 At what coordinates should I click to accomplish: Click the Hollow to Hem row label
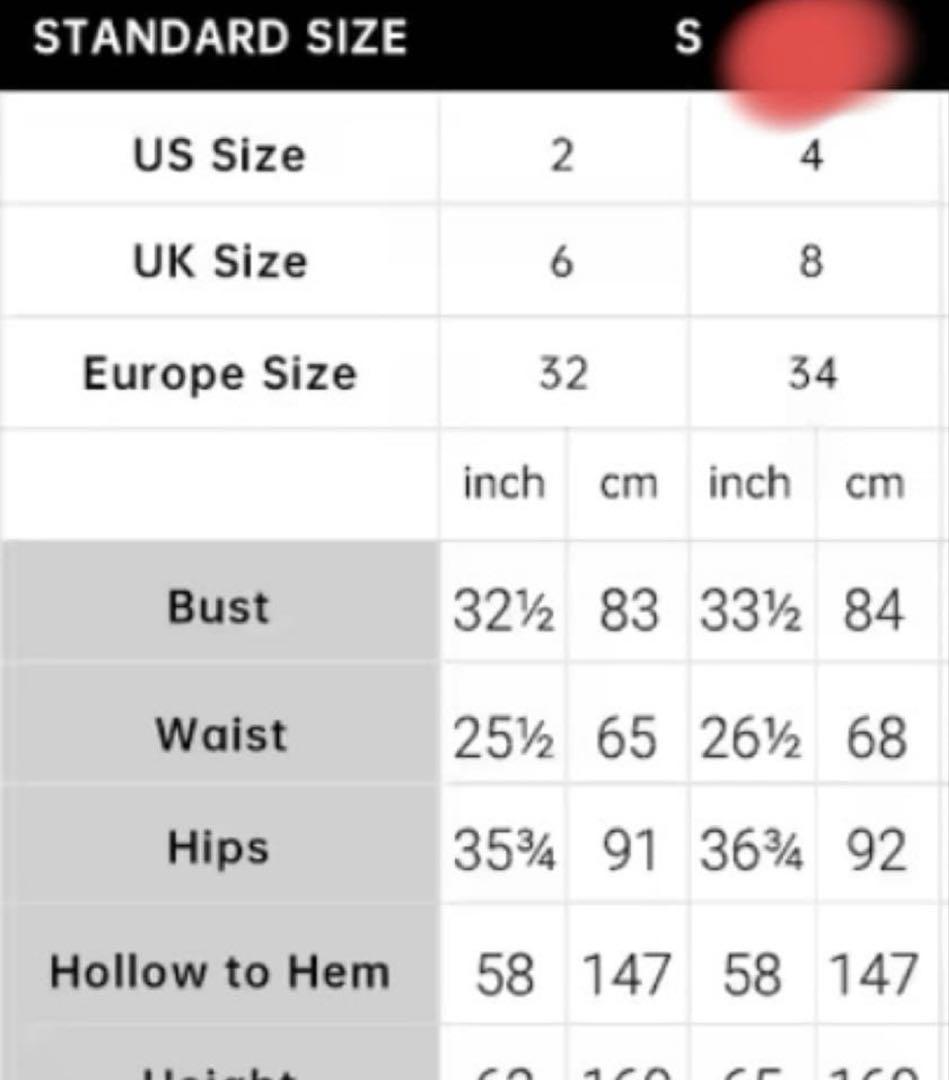219,971
